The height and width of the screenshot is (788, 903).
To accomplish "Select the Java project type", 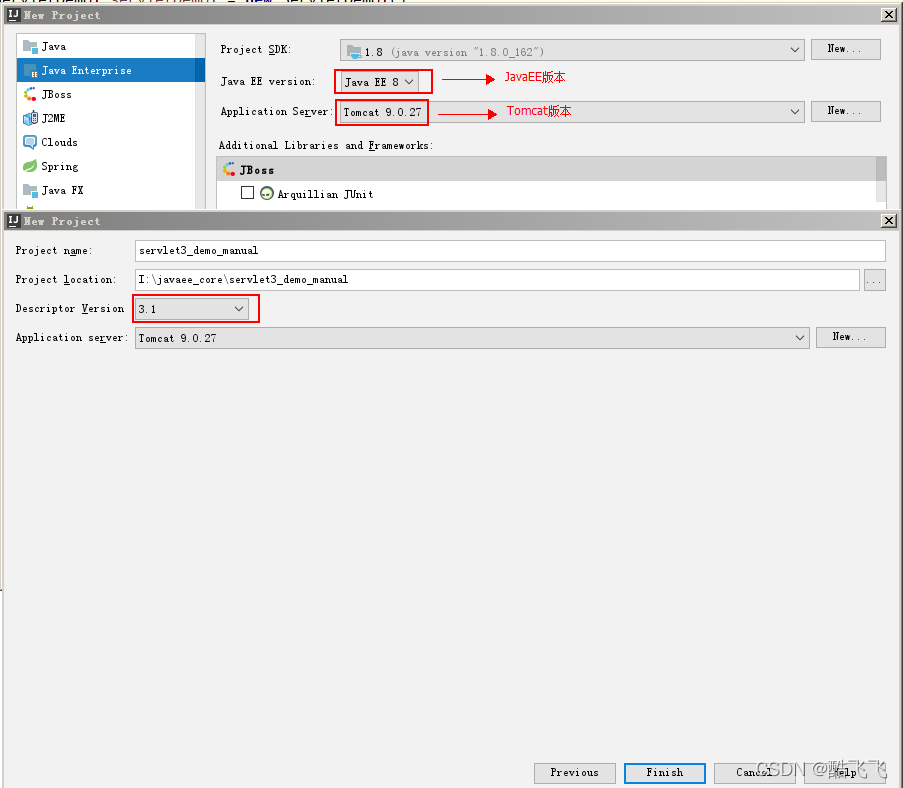I will point(107,46).
